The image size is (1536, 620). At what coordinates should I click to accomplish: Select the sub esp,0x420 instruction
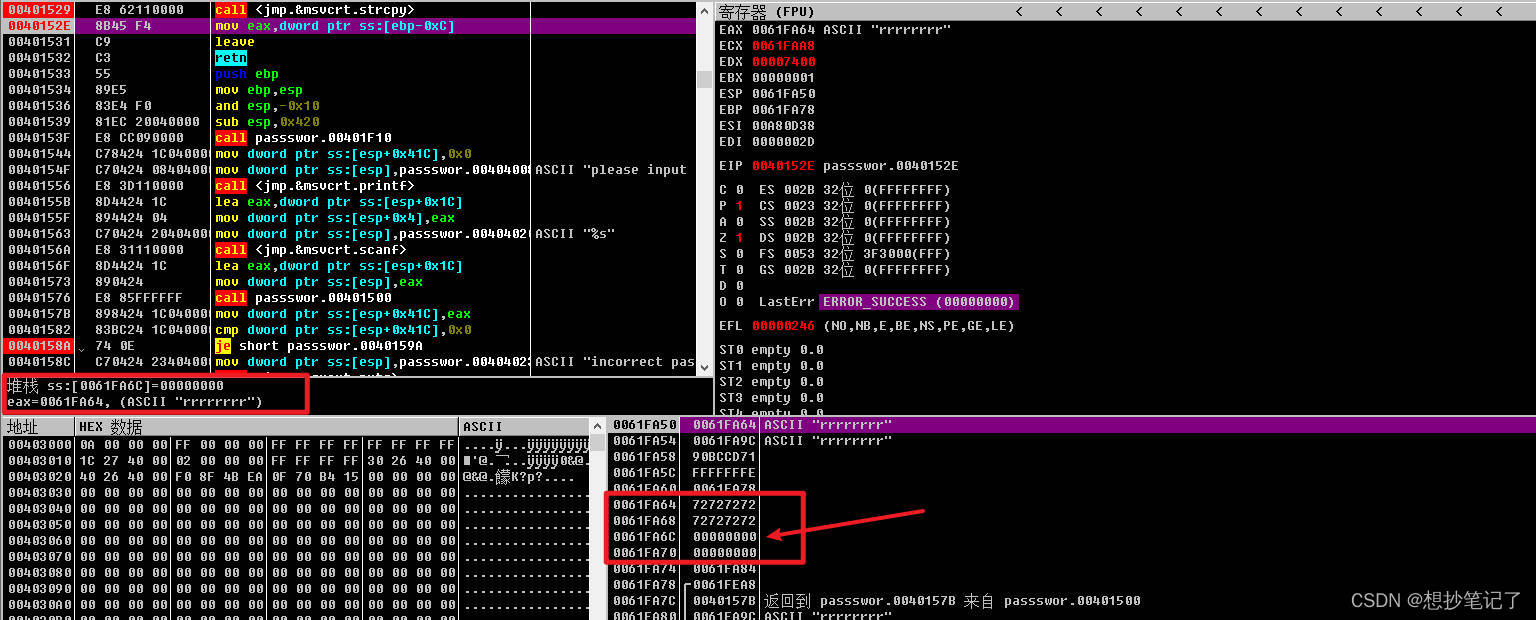coord(349,122)
